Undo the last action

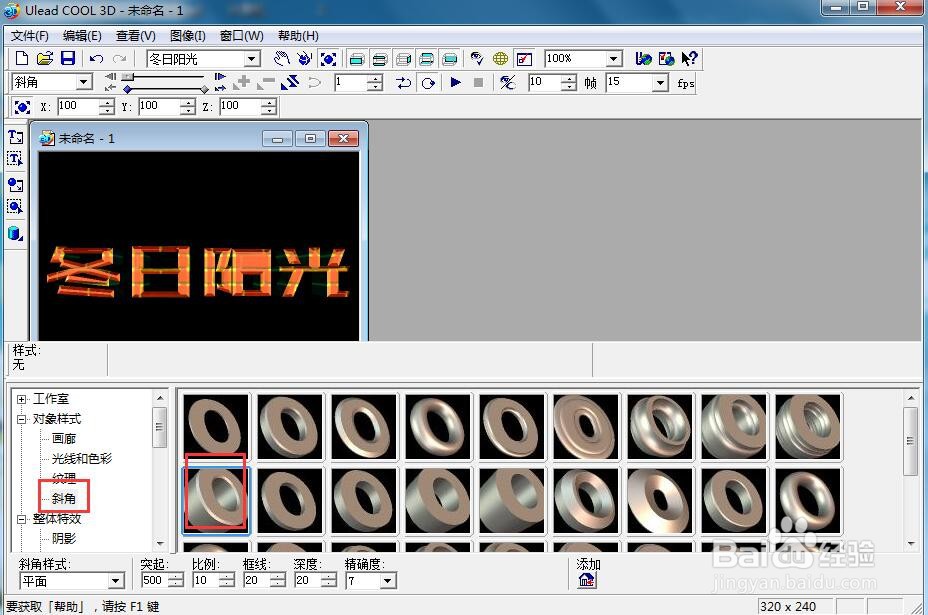pos(96,59)
